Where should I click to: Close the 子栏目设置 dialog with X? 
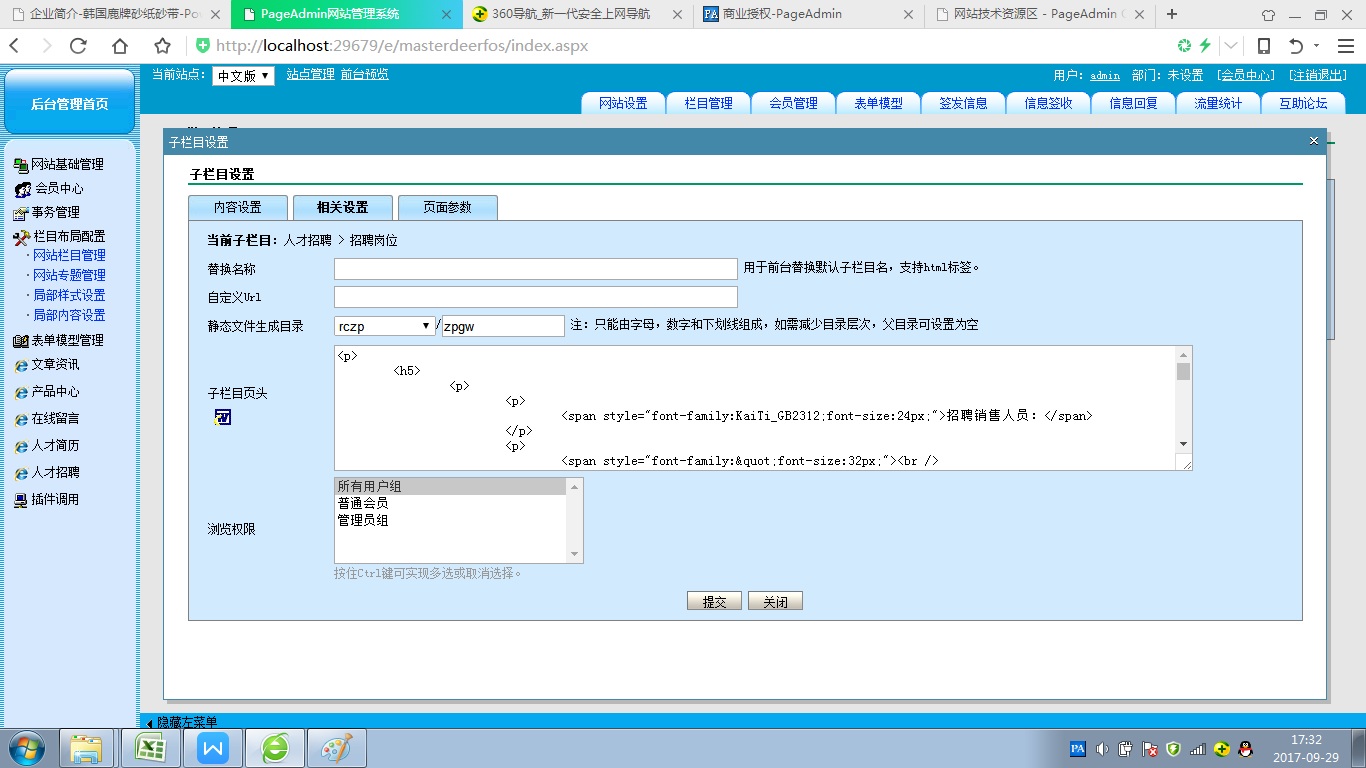coord(1314,141)
